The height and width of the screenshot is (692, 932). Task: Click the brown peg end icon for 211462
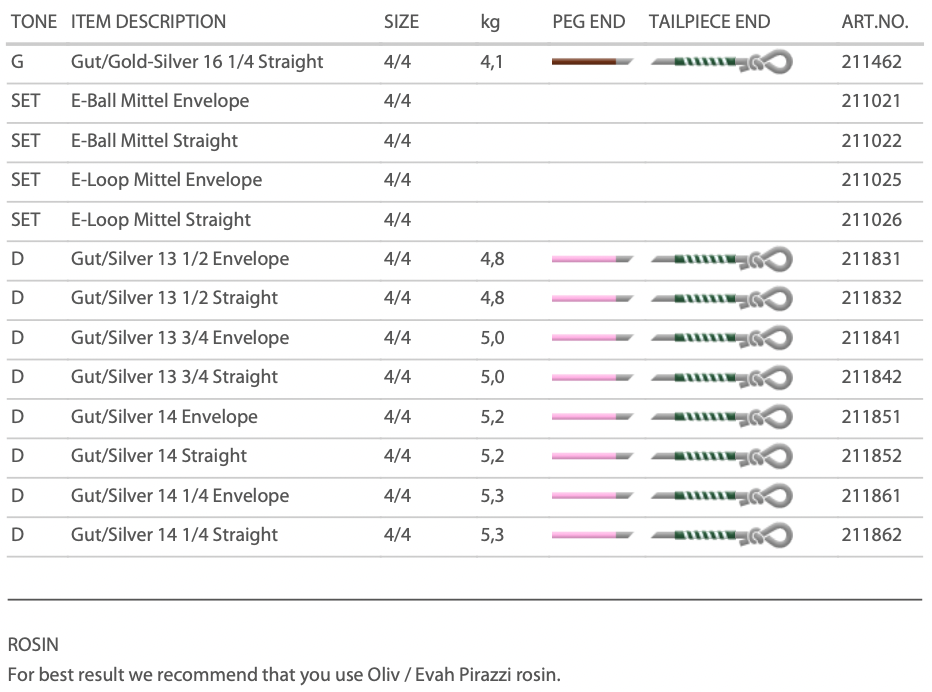591,62
